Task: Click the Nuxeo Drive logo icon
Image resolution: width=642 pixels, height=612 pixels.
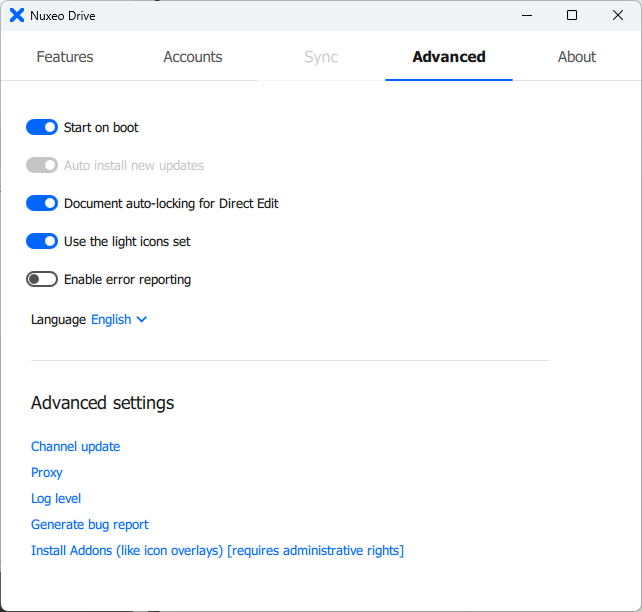Action: pyautogui.click(x=17, y=16)
